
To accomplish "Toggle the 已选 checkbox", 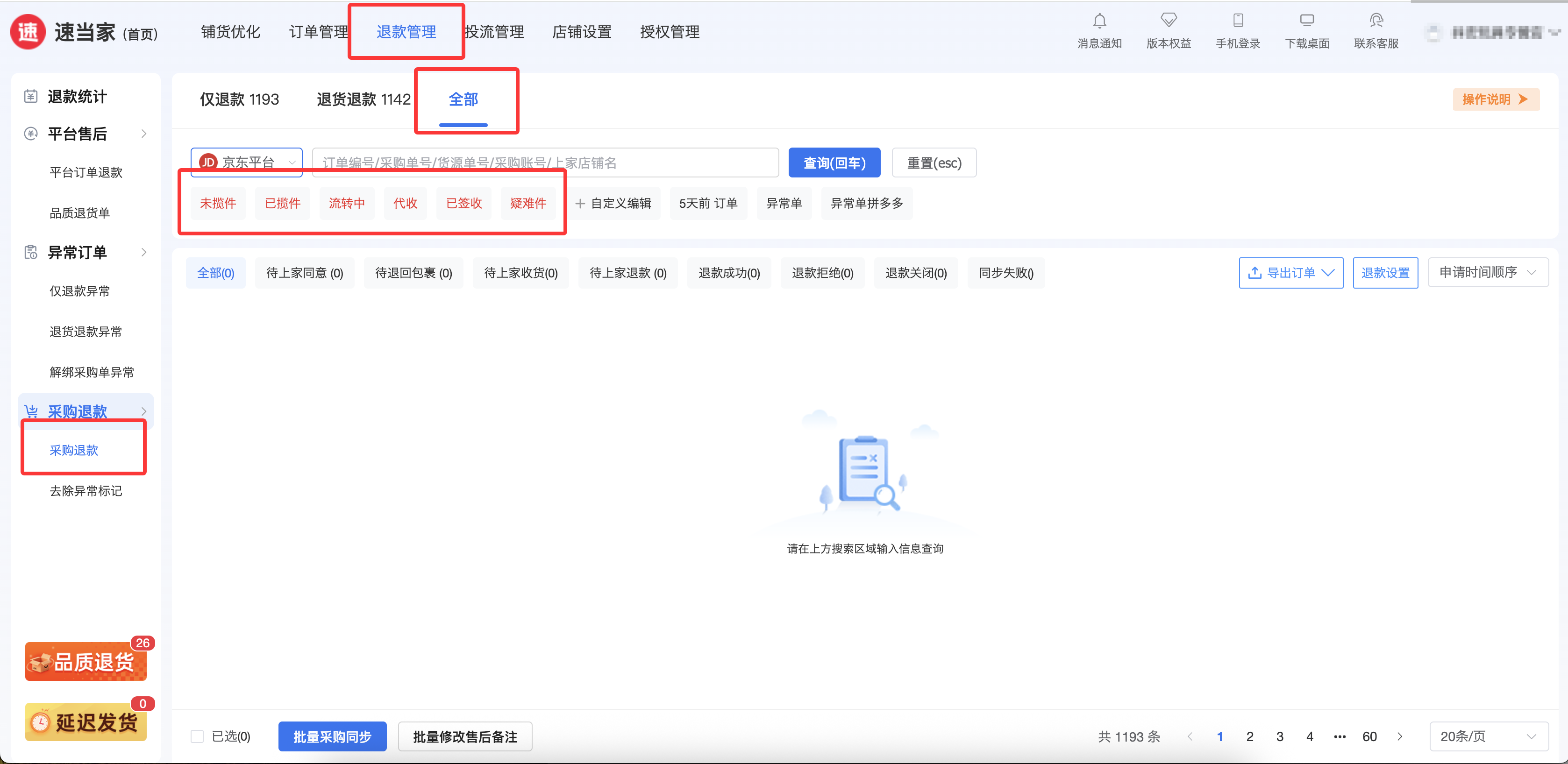I will (x=197, y=736).
